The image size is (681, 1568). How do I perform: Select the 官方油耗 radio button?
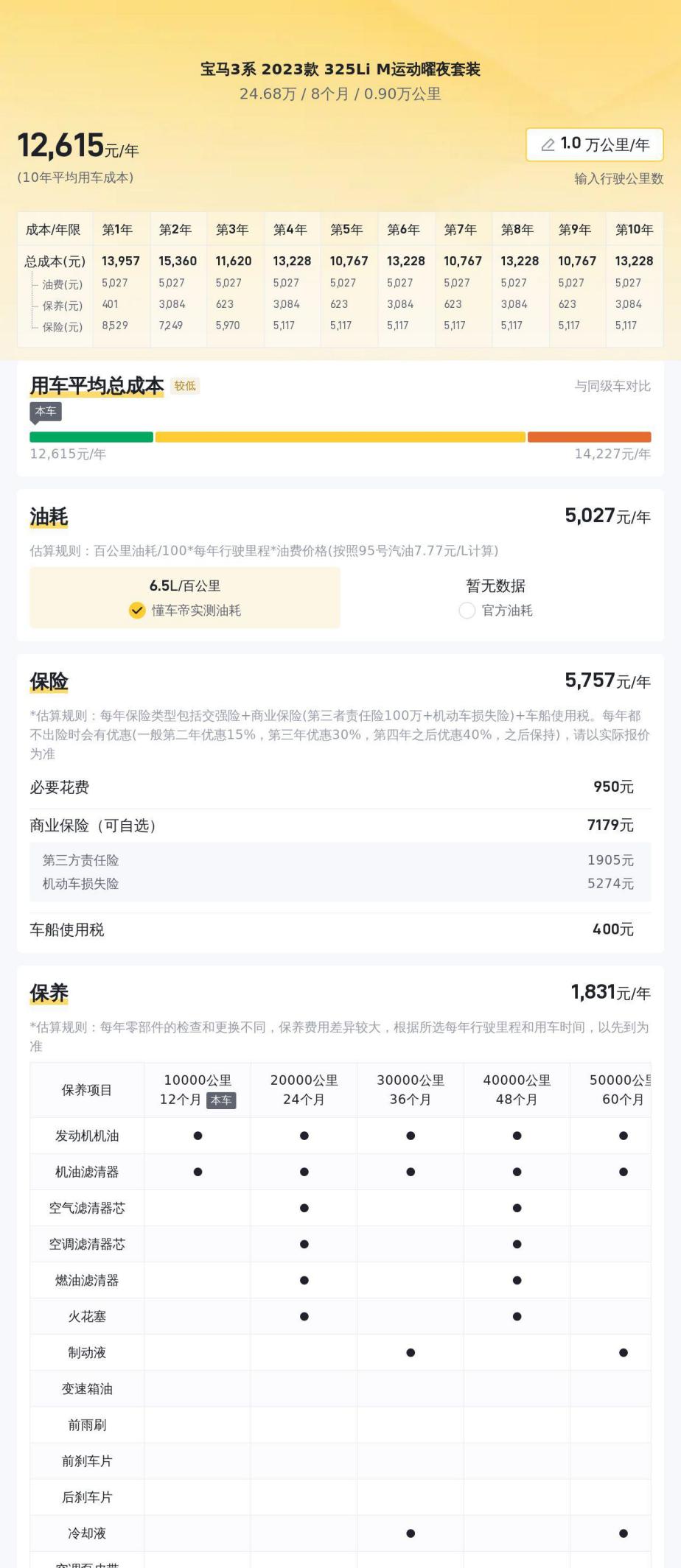tap(467, 611)
